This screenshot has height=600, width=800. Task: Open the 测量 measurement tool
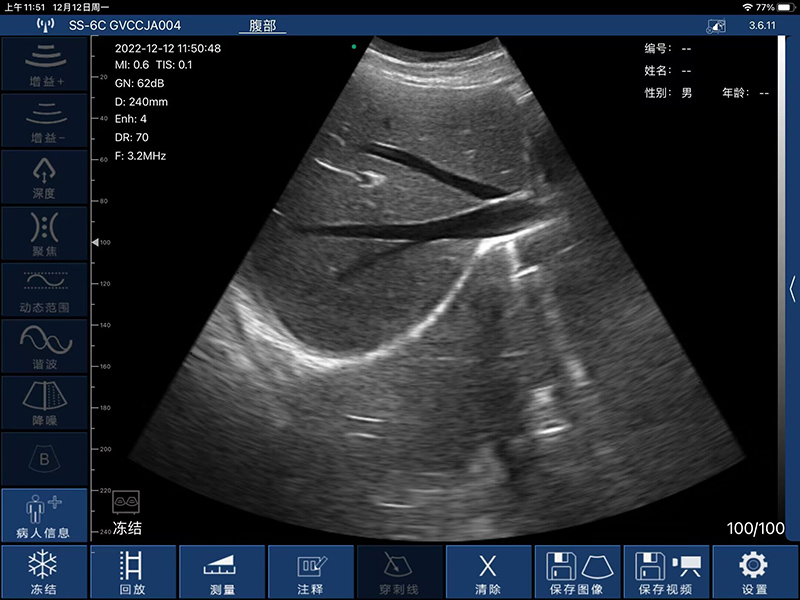[221, 572]
